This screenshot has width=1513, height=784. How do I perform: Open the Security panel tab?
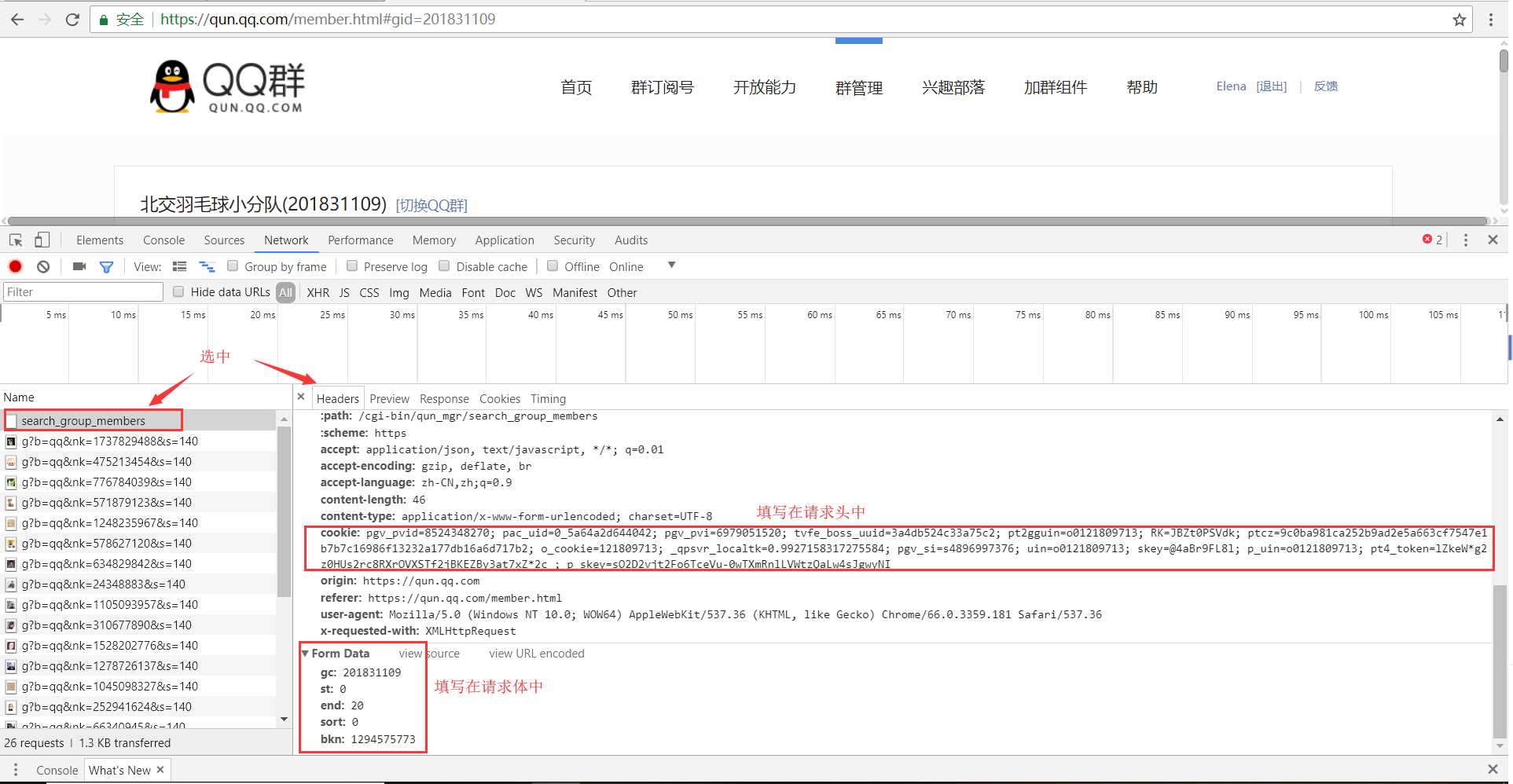[x=575, y=240]
